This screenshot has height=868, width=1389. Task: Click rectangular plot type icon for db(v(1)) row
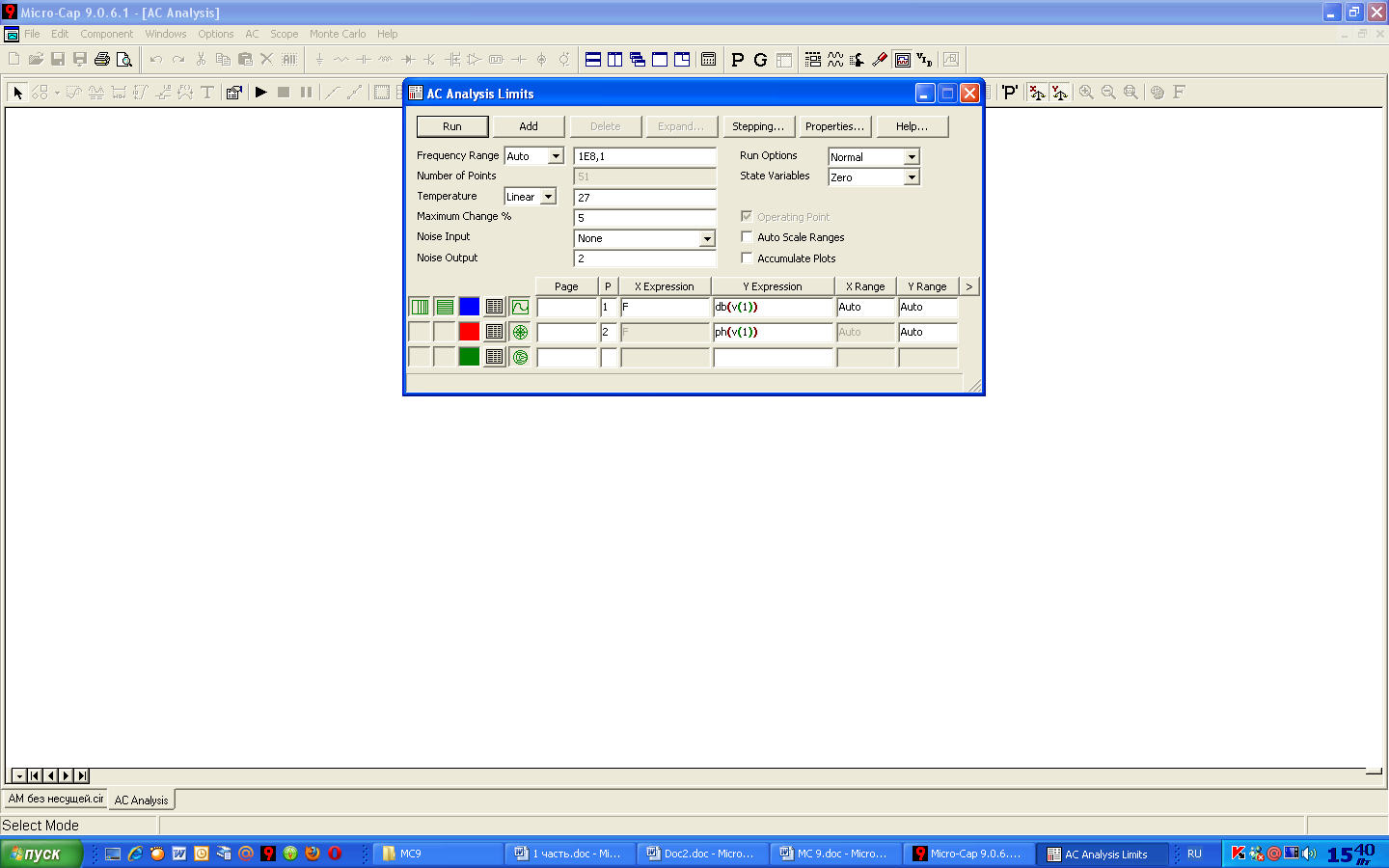[520, 307]
